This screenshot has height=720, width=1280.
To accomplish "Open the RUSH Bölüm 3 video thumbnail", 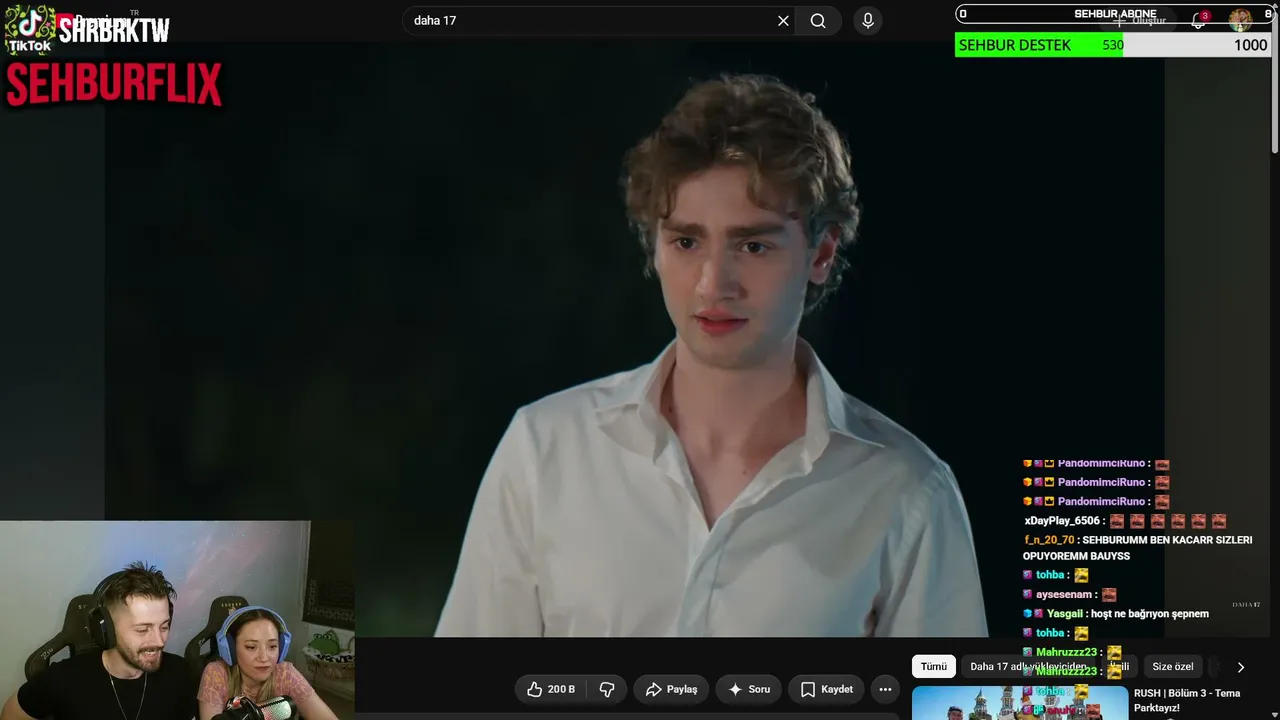I will coord(1019,703).
